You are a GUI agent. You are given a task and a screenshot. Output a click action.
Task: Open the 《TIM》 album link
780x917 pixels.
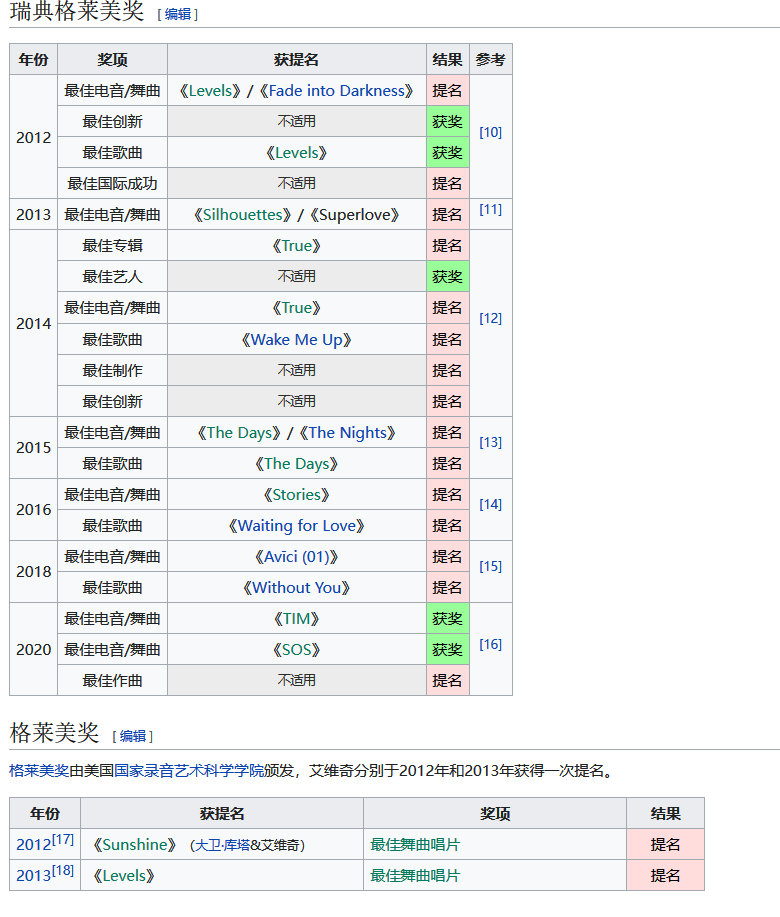tap(296, 619)
